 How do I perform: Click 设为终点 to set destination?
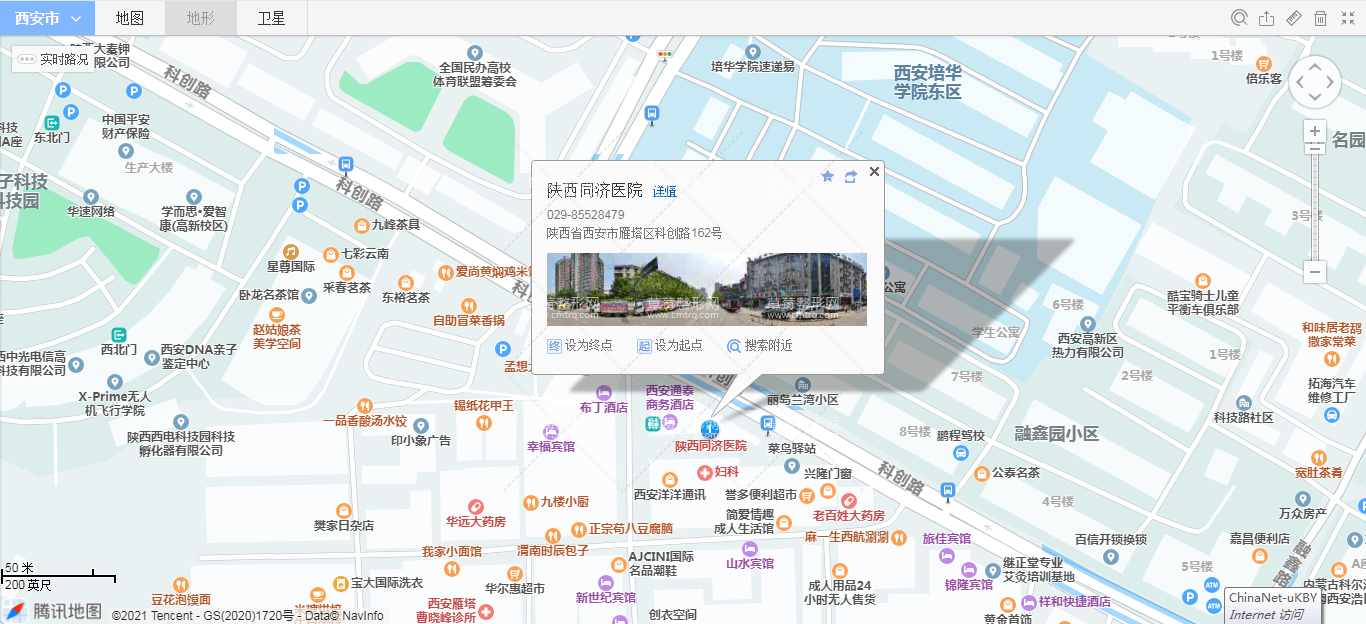click(579, 346)
